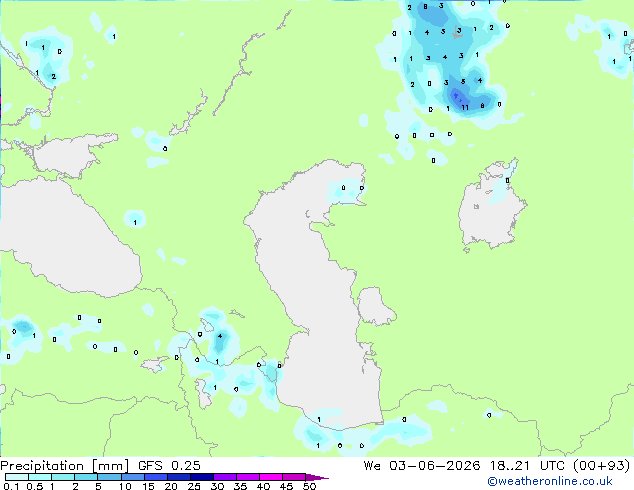Click the date 'We 03-06-2026' text
634x490 pixels.
422,465
